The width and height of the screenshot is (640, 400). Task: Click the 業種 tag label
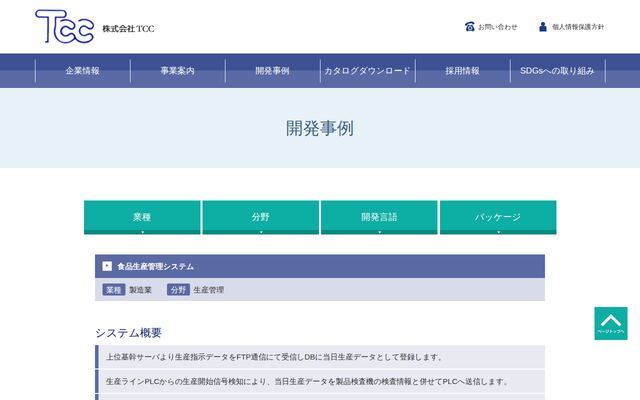pos(114,290)
